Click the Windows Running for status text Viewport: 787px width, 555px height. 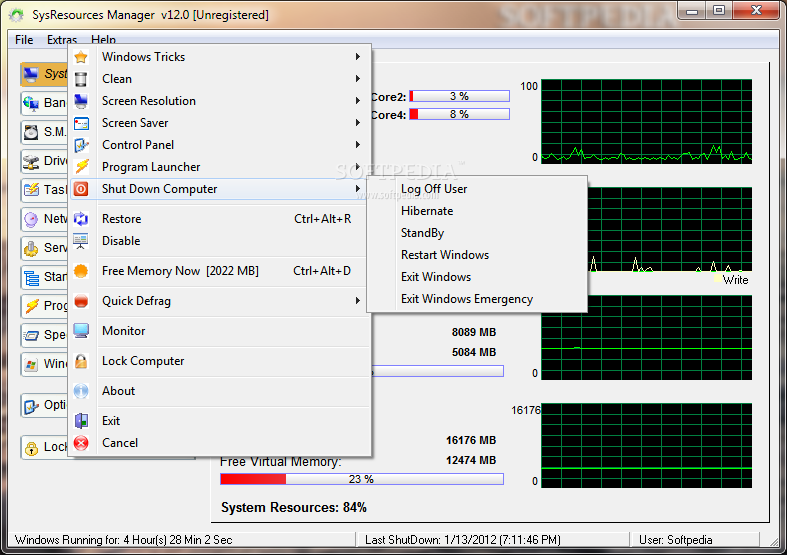pos(123,540)
